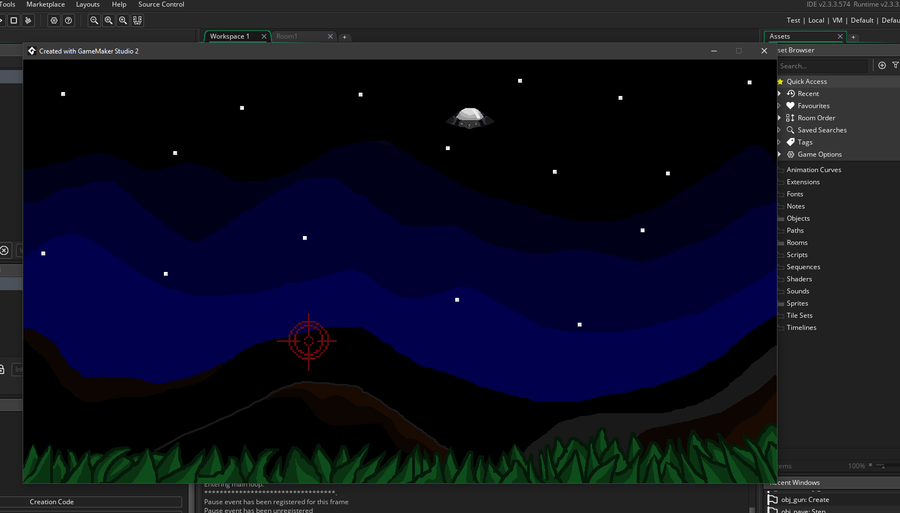This screenshot has height=513, width=900.
Task: Open obj_gun: Create in Recent Windows
Action: click(805, 500)
